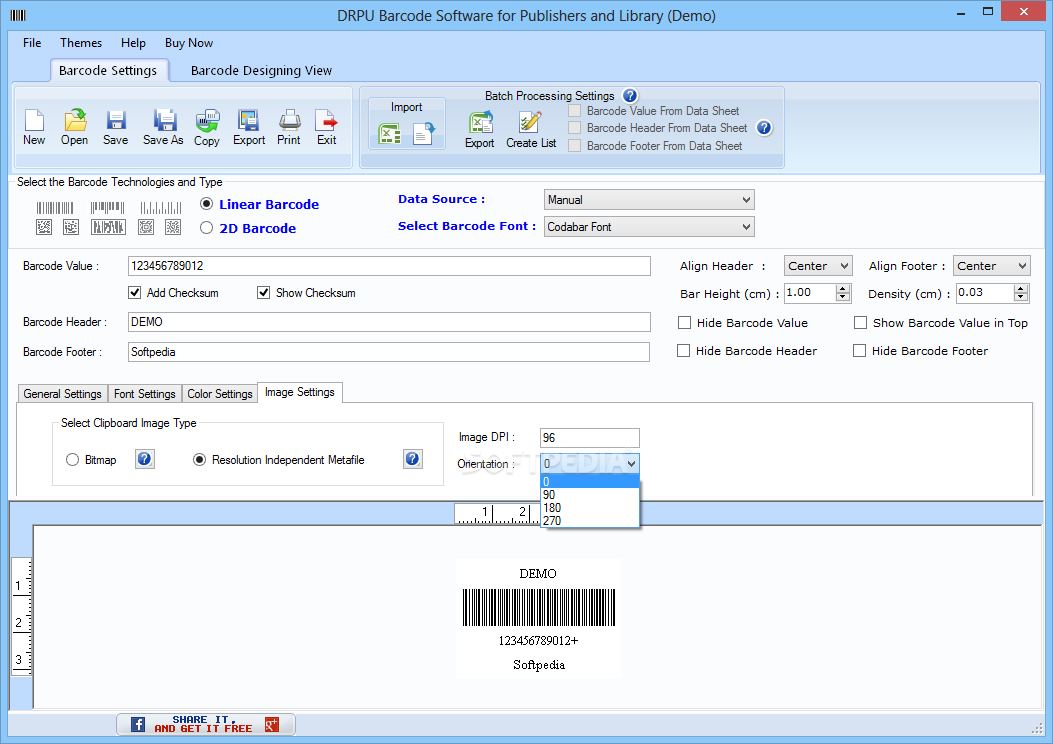Switch to General Settings tab
1053x744 pixels.
[62, 393]
